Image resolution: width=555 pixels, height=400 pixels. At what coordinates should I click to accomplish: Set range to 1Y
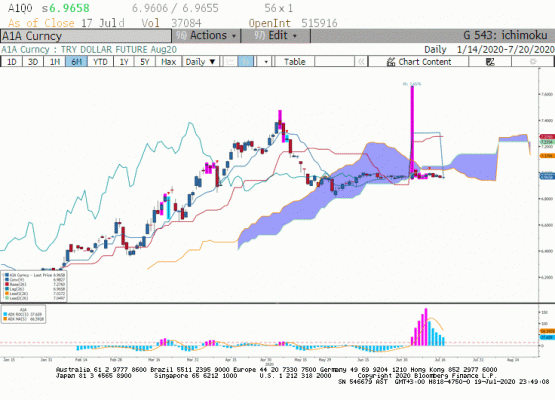tap(124, 62)
